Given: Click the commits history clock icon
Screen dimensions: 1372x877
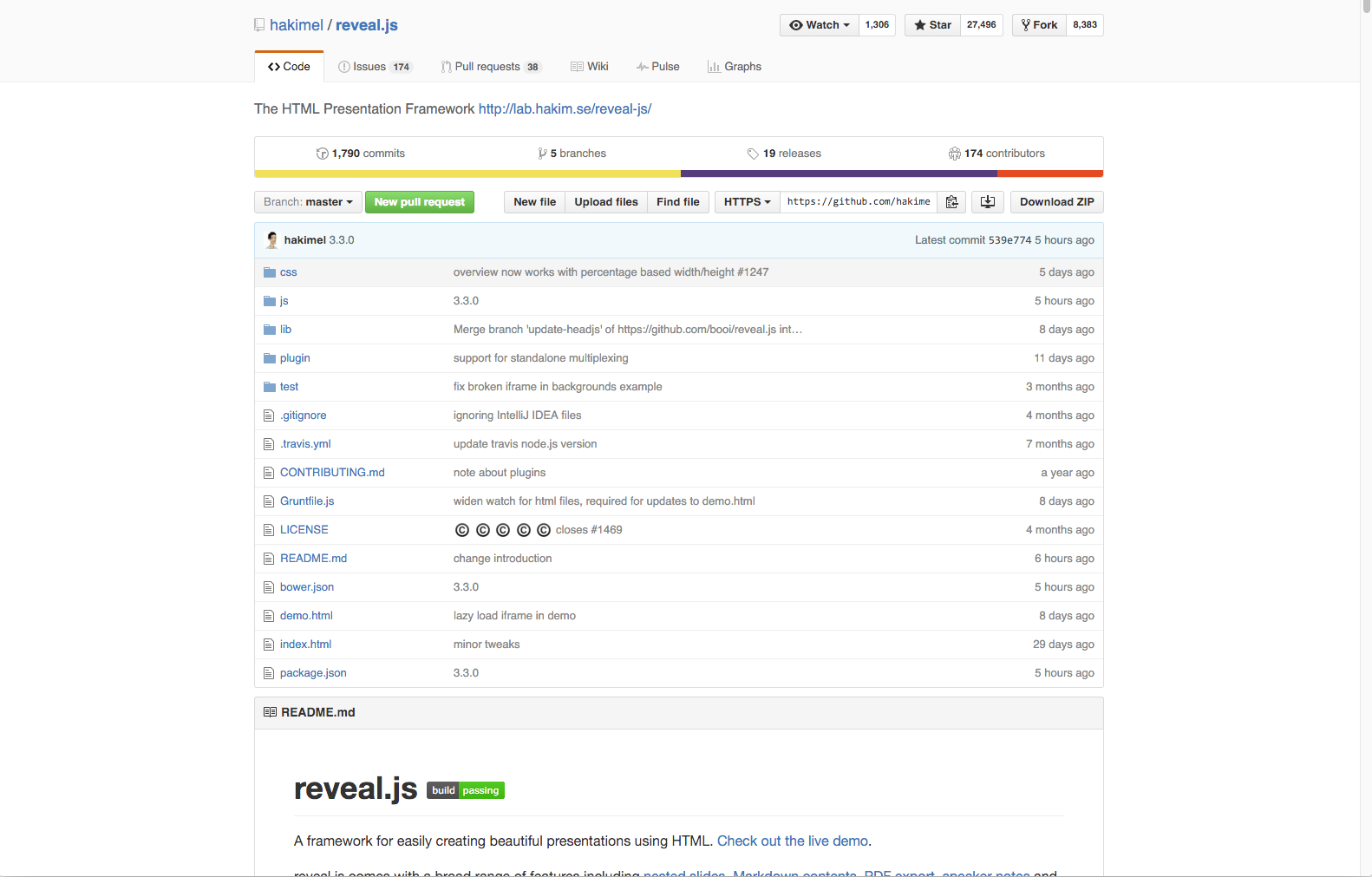Looking at the screenshot, I should coord(322,154).
